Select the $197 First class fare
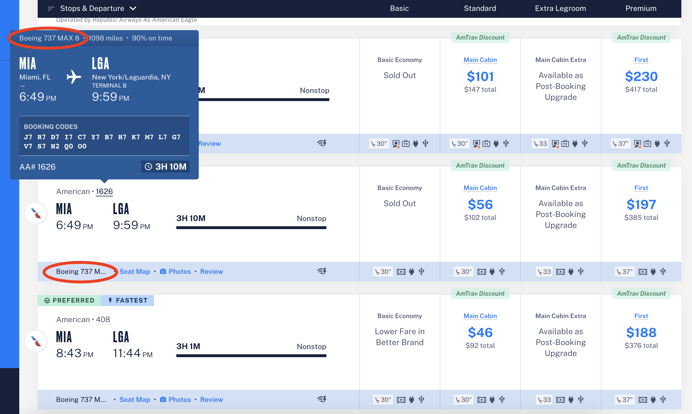The height and width of the screenshot is (414, 692). tap(641, 204)
